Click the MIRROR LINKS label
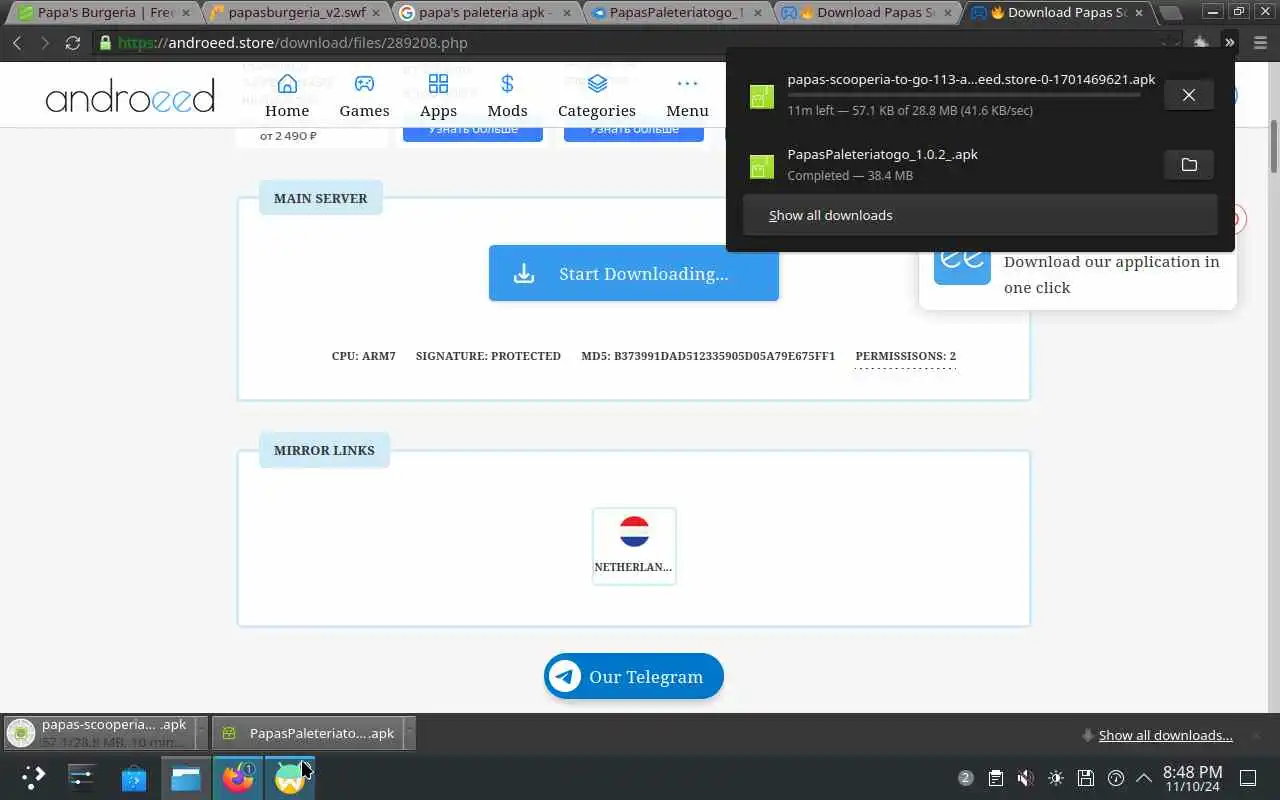 (x=324, y=450)
